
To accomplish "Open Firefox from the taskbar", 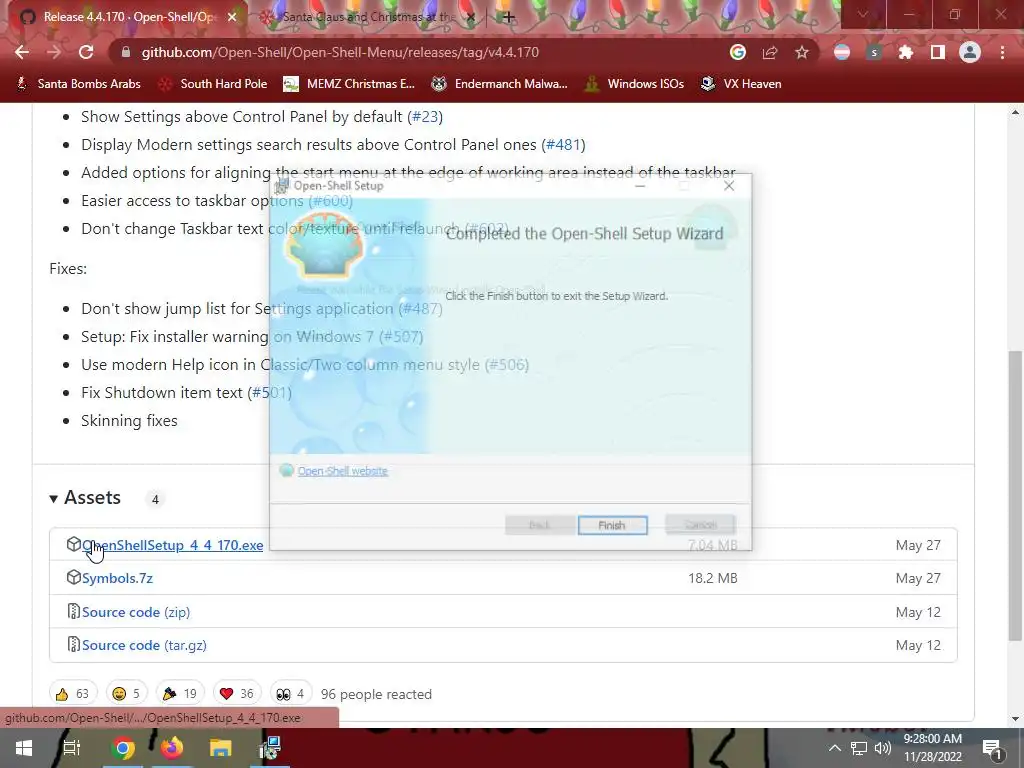I will click(172, 748).
